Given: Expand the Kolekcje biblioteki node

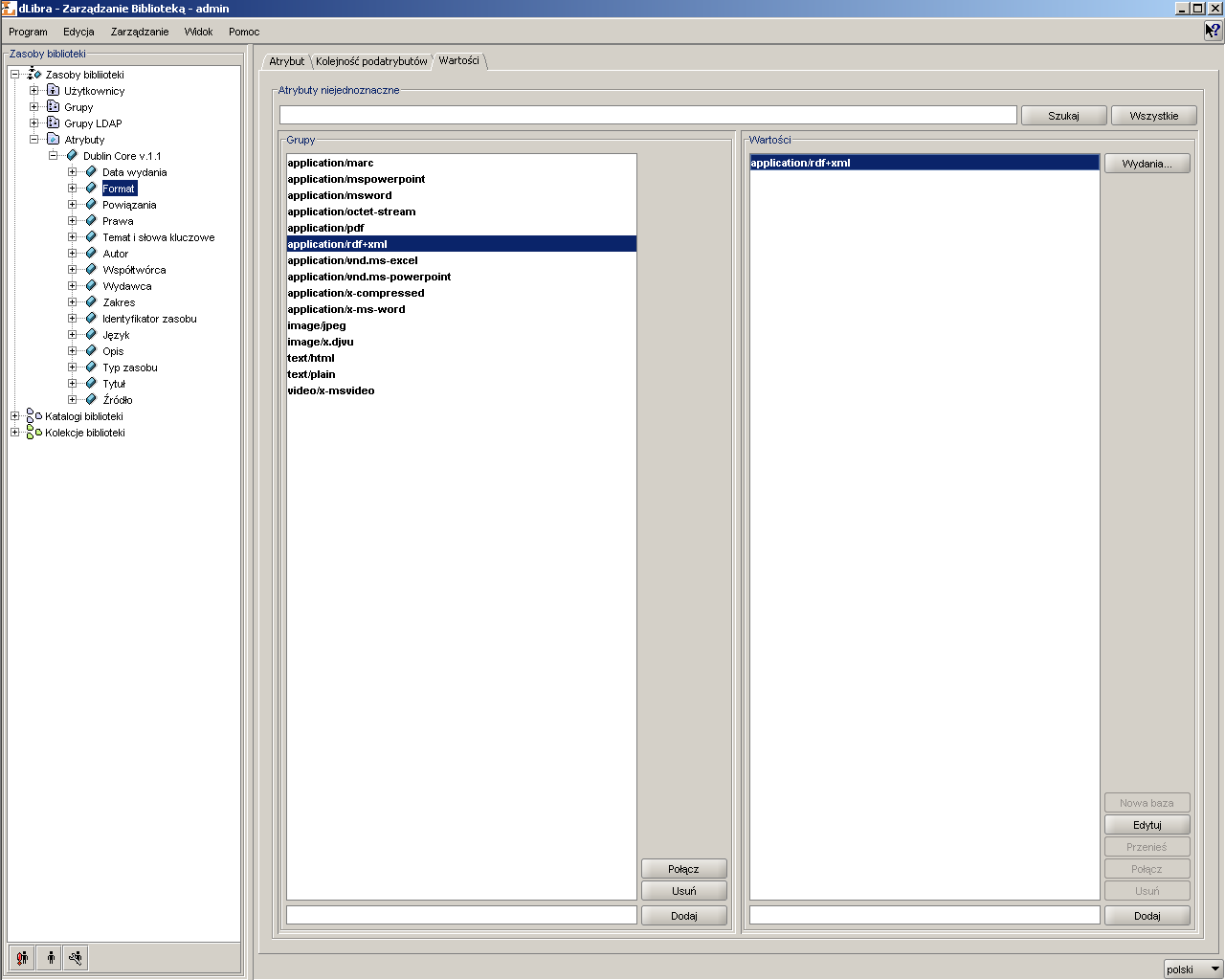Looking at the screenshot, I should 15,433.
